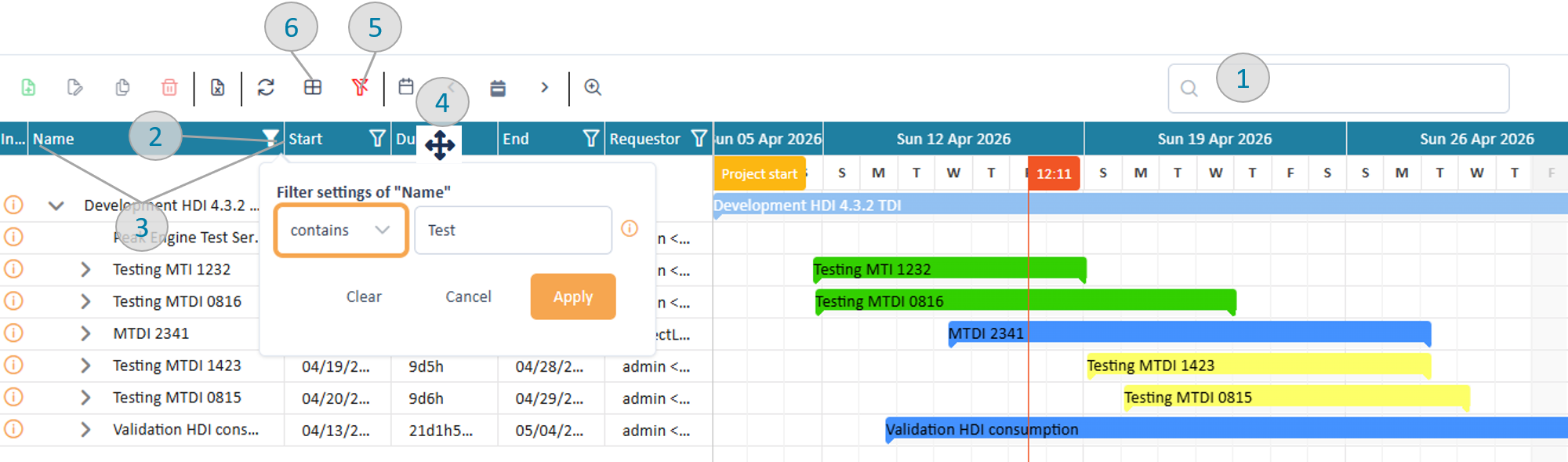Click the refresh icon in toolbar

click(266, 87)
